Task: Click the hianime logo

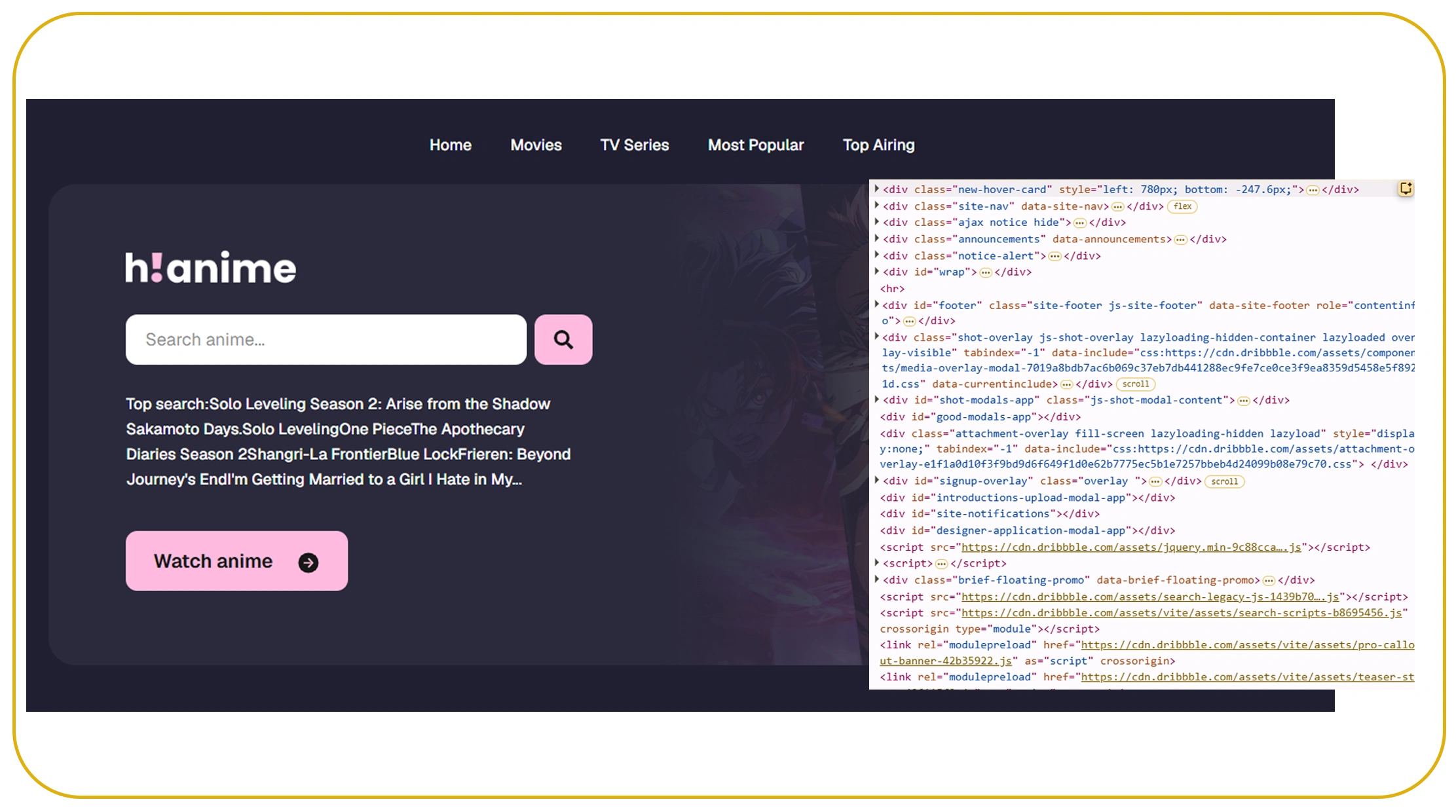Action: pos(211,267)
